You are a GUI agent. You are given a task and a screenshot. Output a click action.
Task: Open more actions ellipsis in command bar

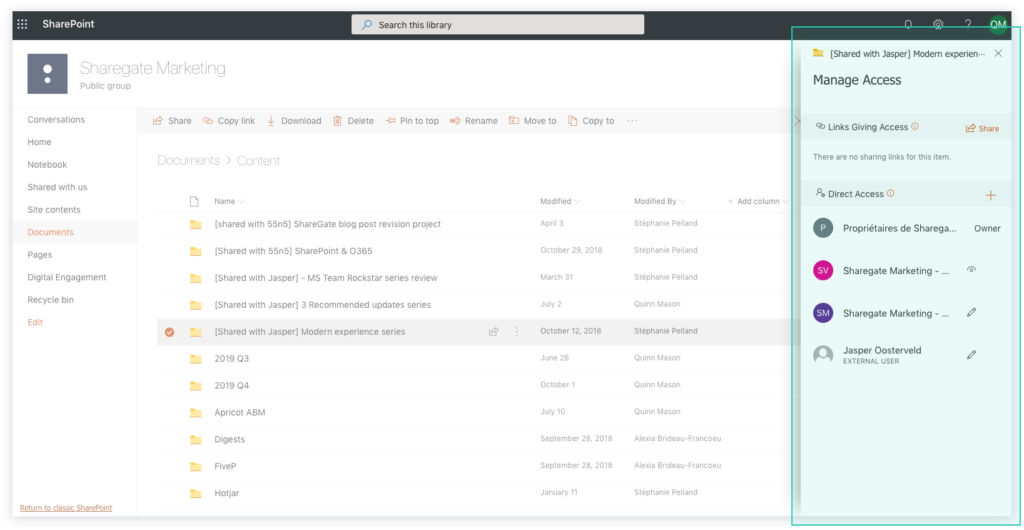632,121
